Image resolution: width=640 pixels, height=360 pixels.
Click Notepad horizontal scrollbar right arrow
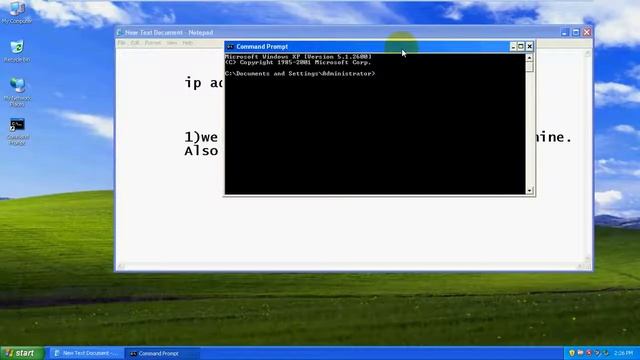[580, 267]
